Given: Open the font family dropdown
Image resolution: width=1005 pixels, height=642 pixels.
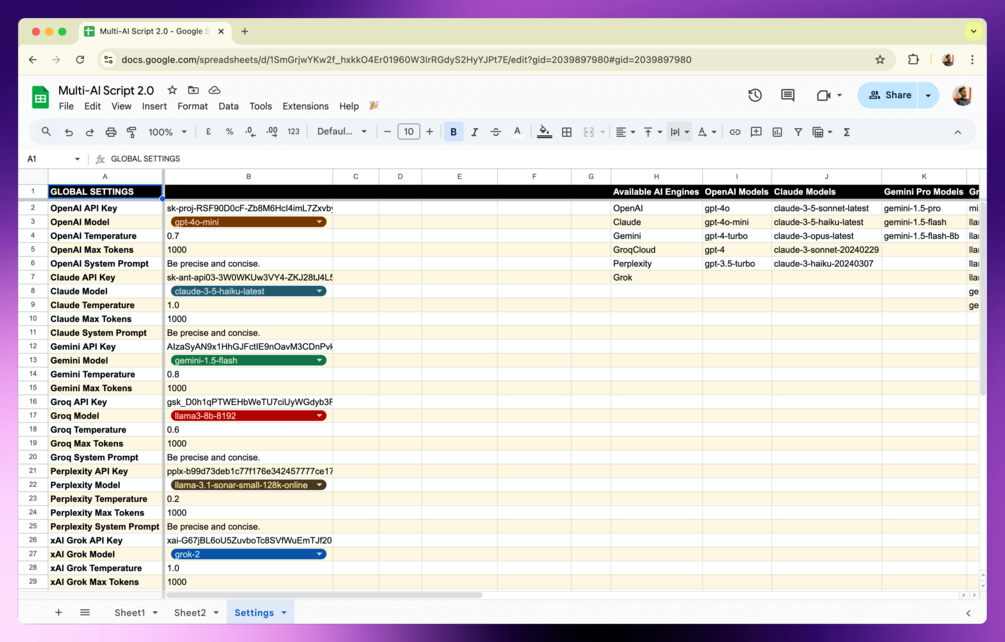Looking at the screenshot, I should pyautogui.click(x=342, y=132).
